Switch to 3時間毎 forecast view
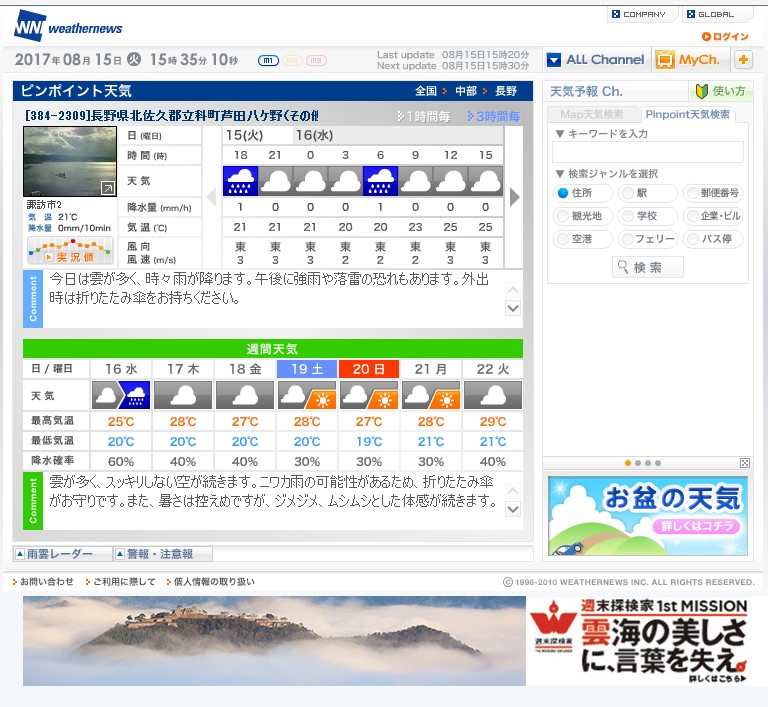Screen dimensions: 768x707 [x=491, y=117]
